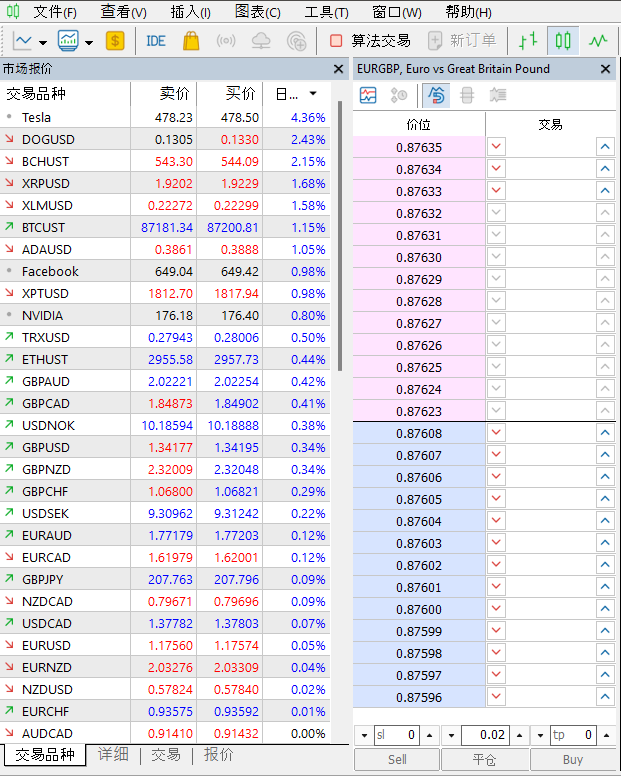621x776 pixels.
Task: Open the 查看(V) menu
Action: [124, 12]
